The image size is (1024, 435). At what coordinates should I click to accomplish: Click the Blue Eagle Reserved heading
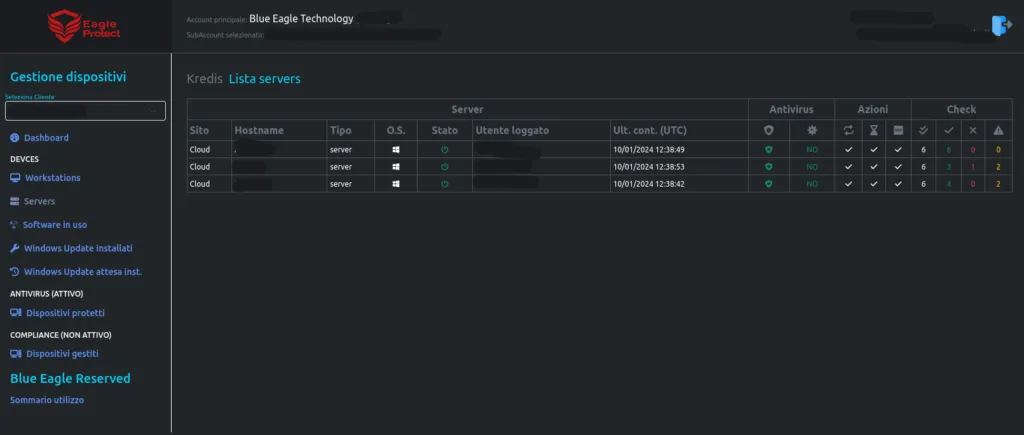70,379
